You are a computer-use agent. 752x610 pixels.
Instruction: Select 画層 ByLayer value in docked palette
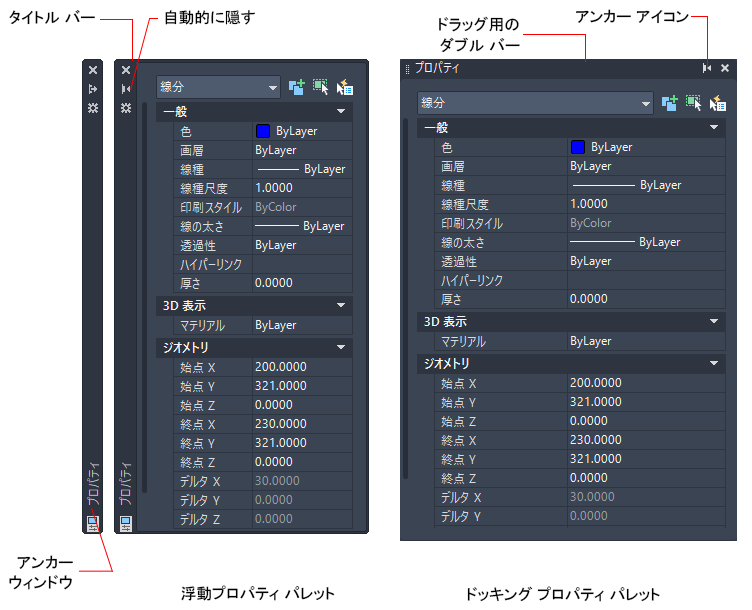click(646, 166)
